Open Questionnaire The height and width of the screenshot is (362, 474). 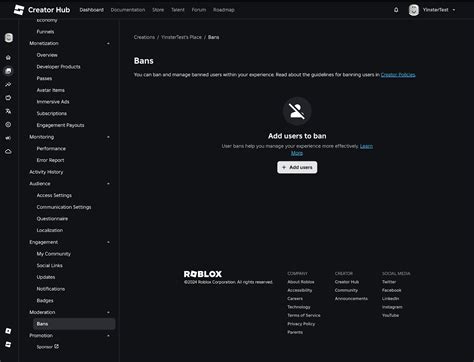click(52, 219)
